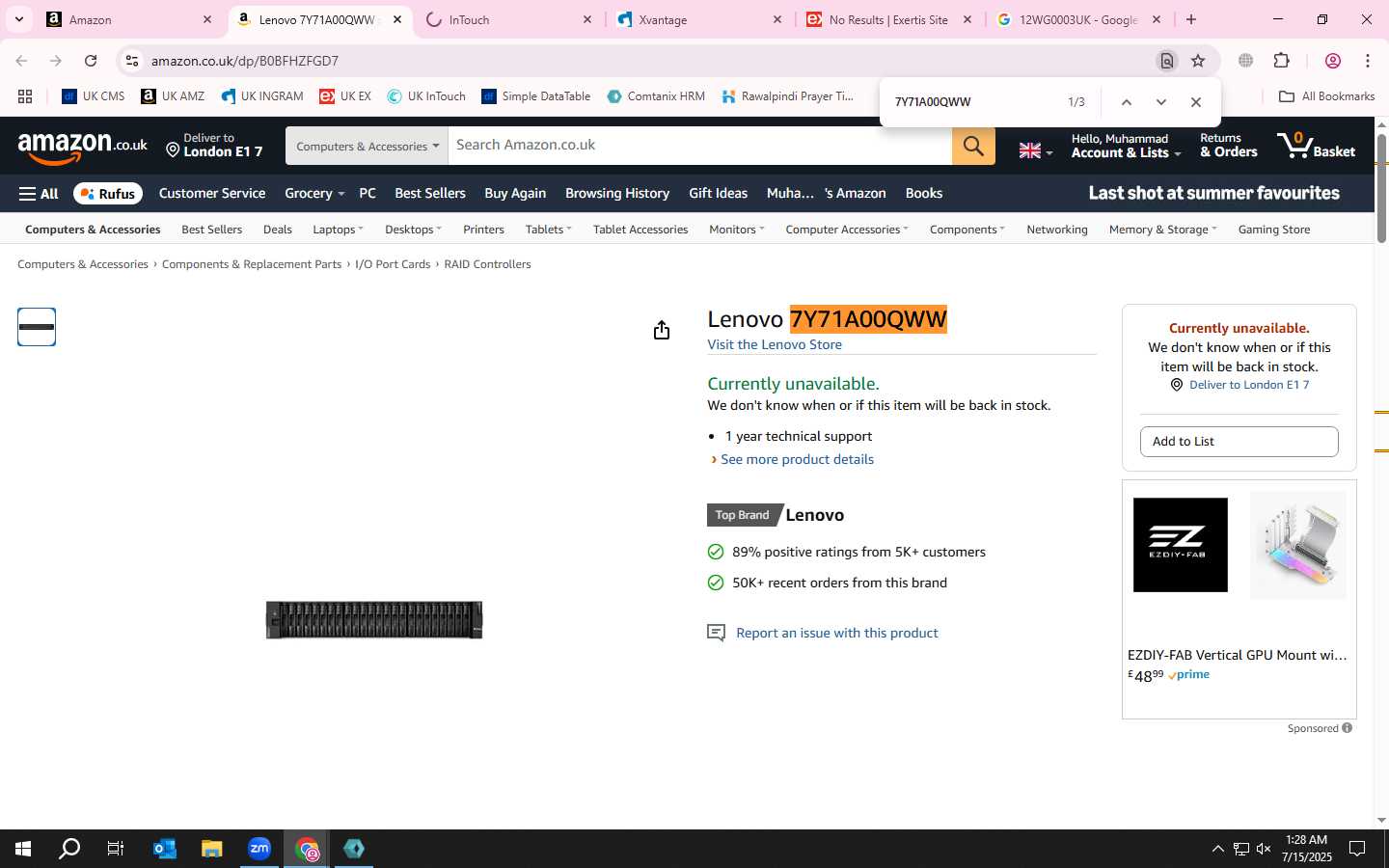This screenshot has width=1389, height=868.
Task: Go to next find result arrow
Action: pyautogui.click(x=1160, y=102)
